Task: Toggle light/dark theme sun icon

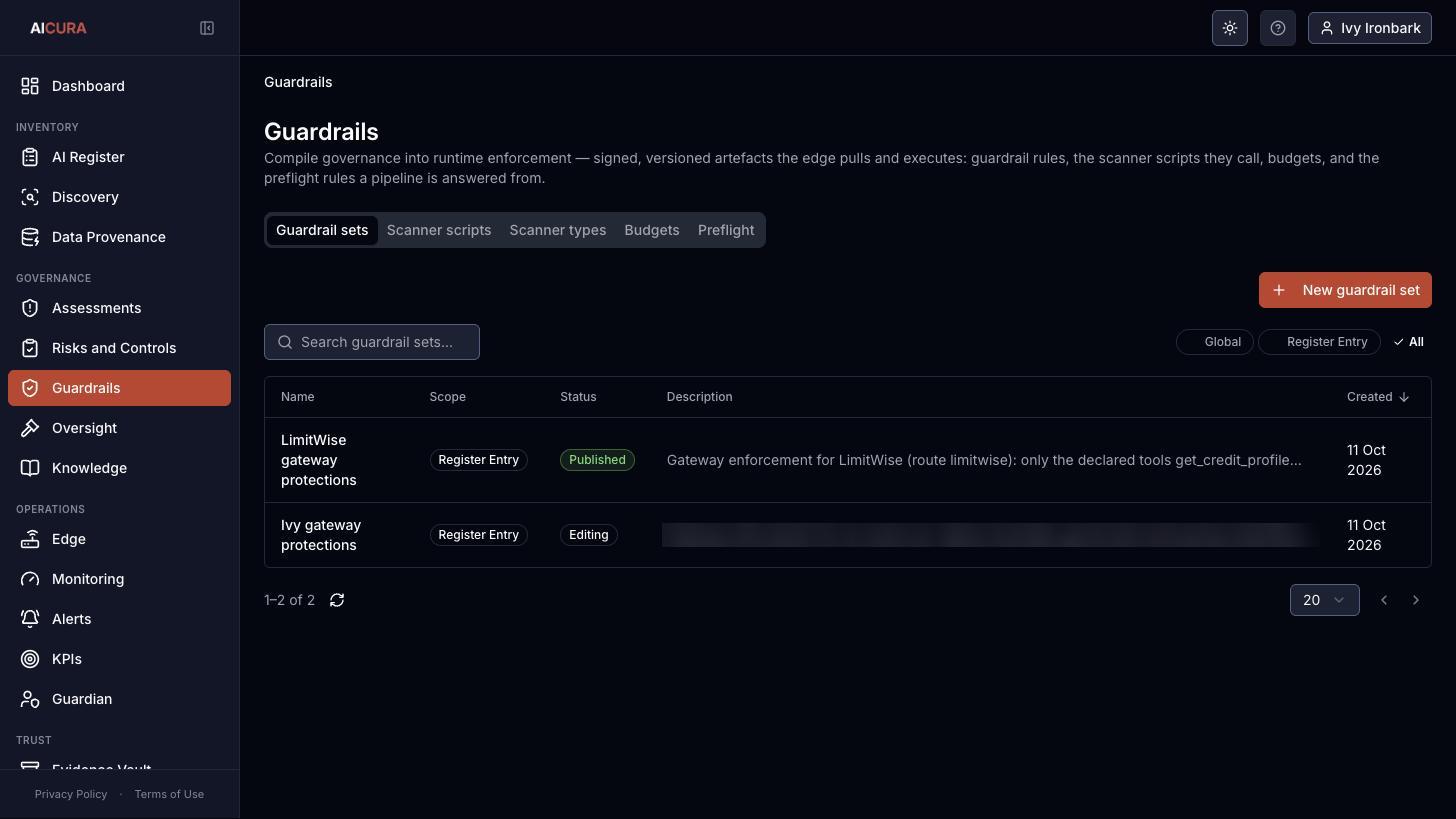Action: 1230,28
